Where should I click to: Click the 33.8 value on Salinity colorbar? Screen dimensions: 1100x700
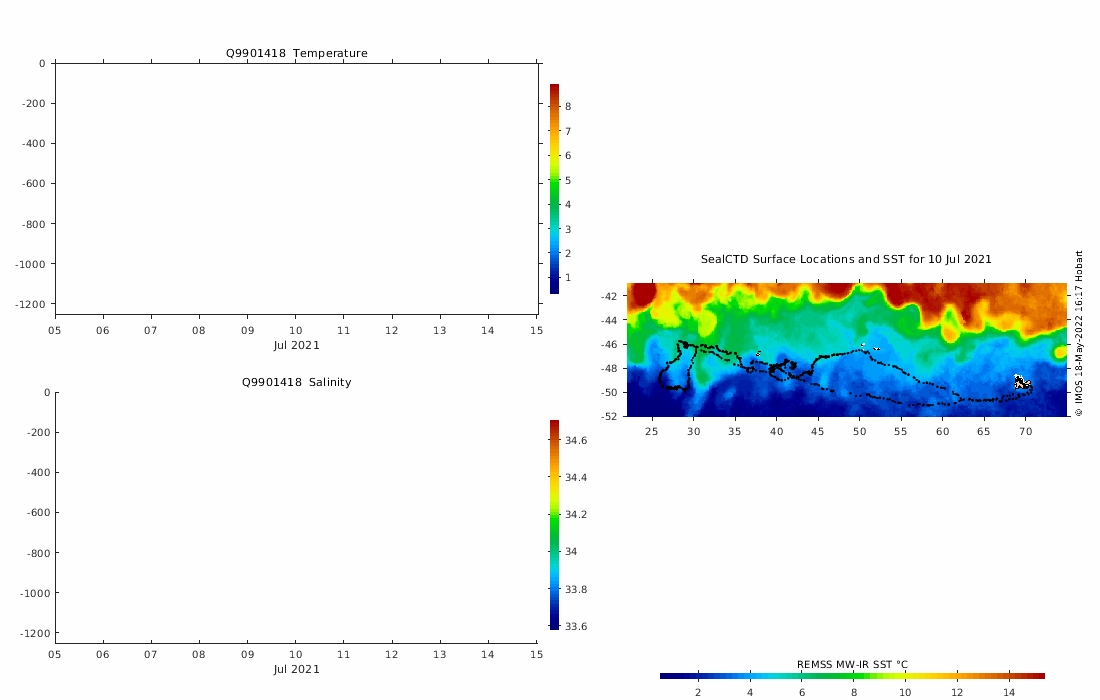pos(576,589)
